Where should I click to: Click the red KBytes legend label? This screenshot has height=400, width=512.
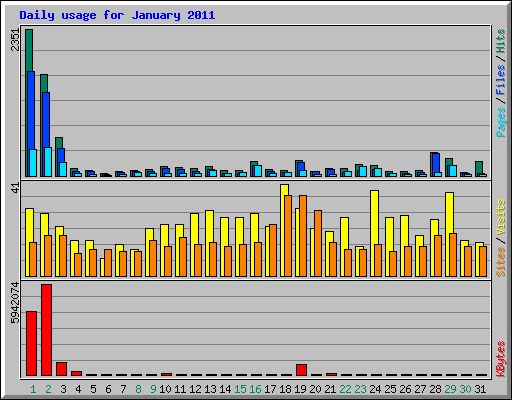pos(500,359)
